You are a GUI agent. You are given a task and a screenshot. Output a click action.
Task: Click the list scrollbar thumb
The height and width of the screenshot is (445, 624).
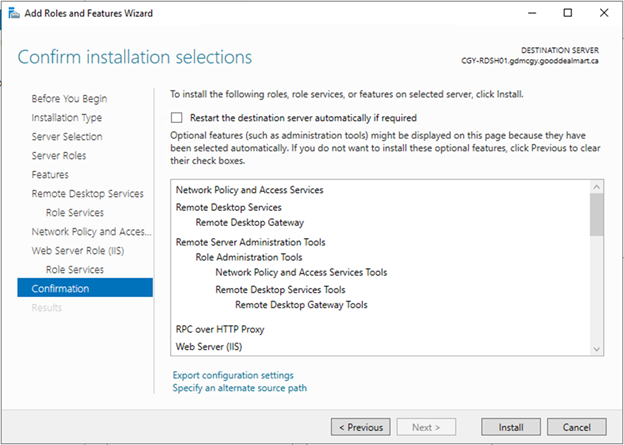click(x=597, y=215)
